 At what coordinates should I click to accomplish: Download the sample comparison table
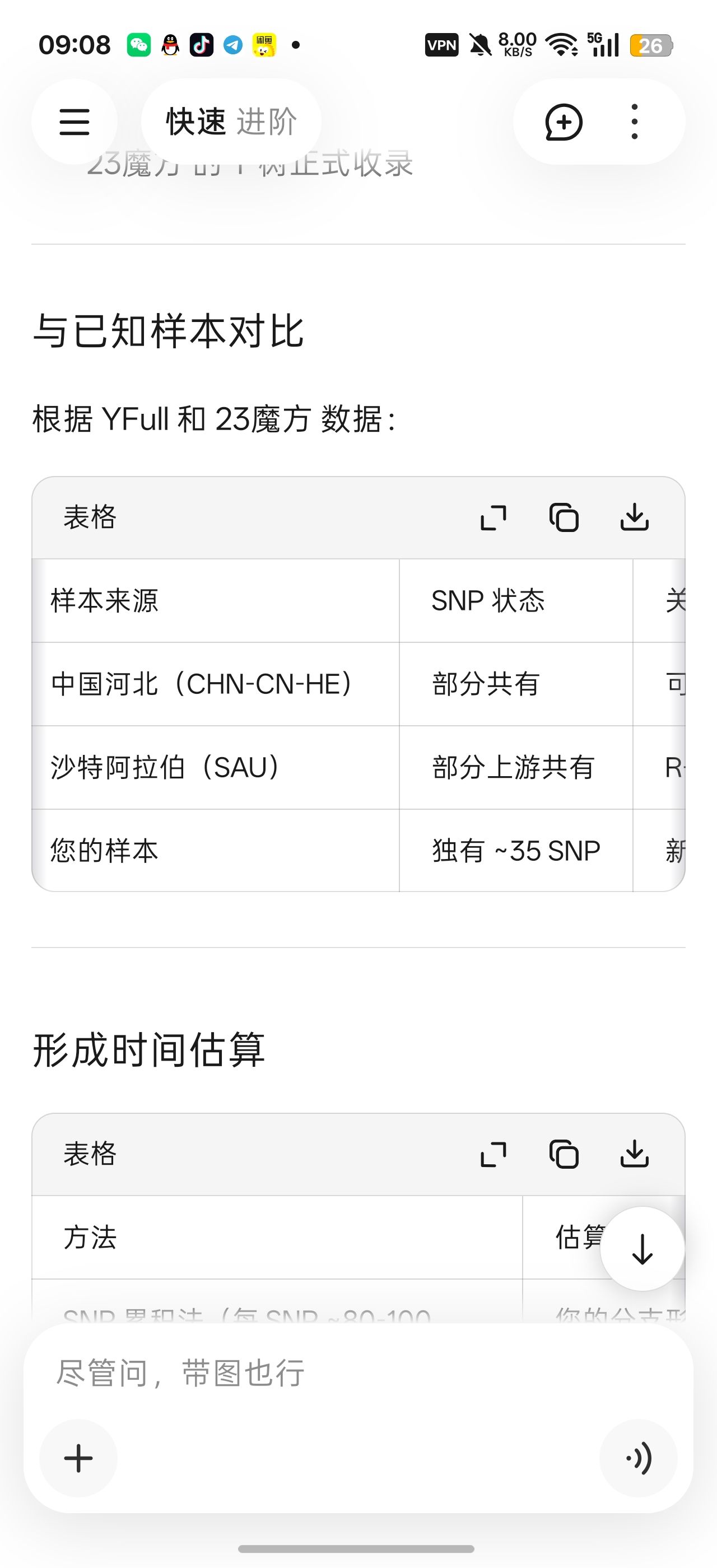pos(635,518)
